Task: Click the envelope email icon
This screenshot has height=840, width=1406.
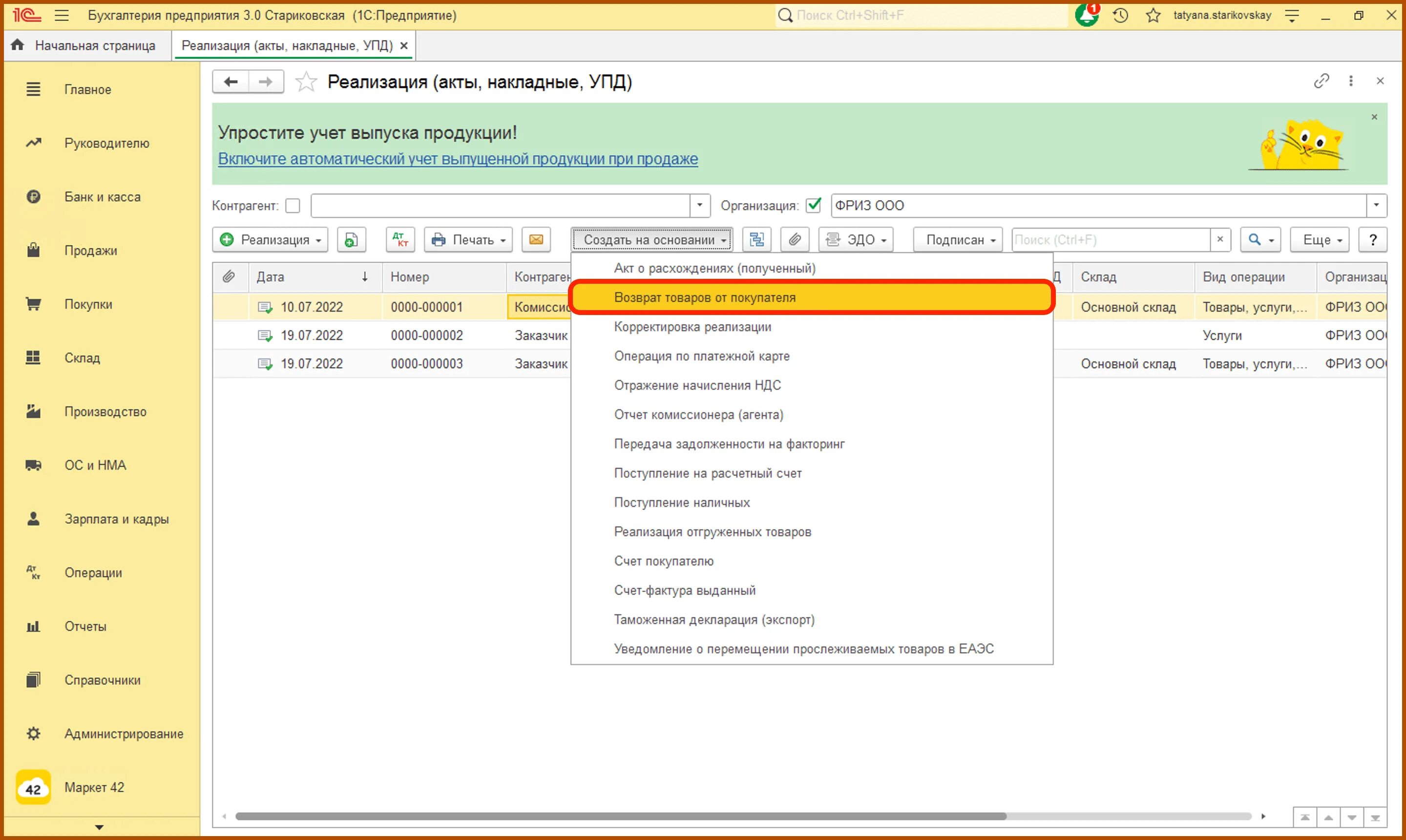Action: tap(535, 239)
